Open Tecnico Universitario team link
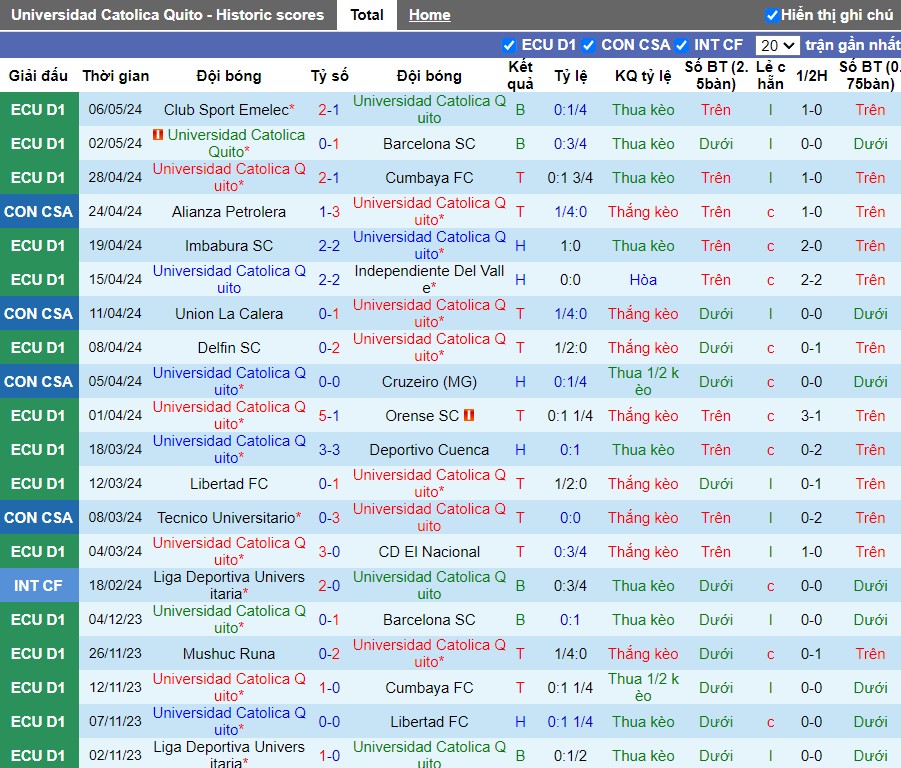The width and height of the screenshot is (901, 768). (x=226, y=518)
